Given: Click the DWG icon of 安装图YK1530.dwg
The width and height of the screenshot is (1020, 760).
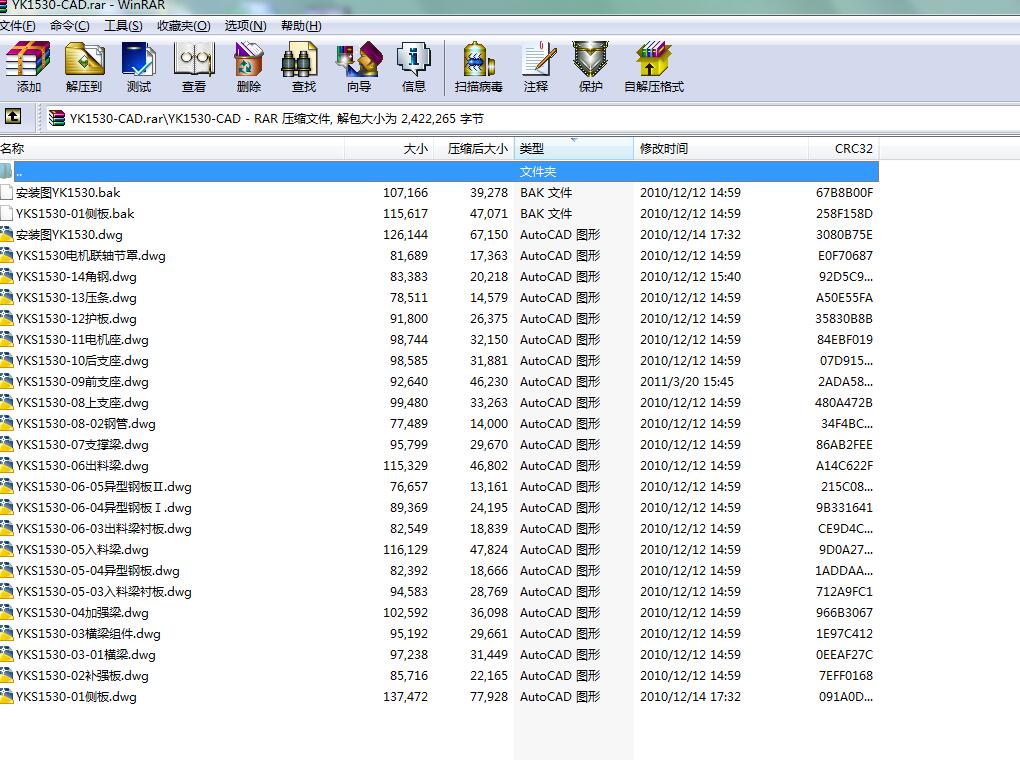Looking at the screenshot, I should click(7, 234).
